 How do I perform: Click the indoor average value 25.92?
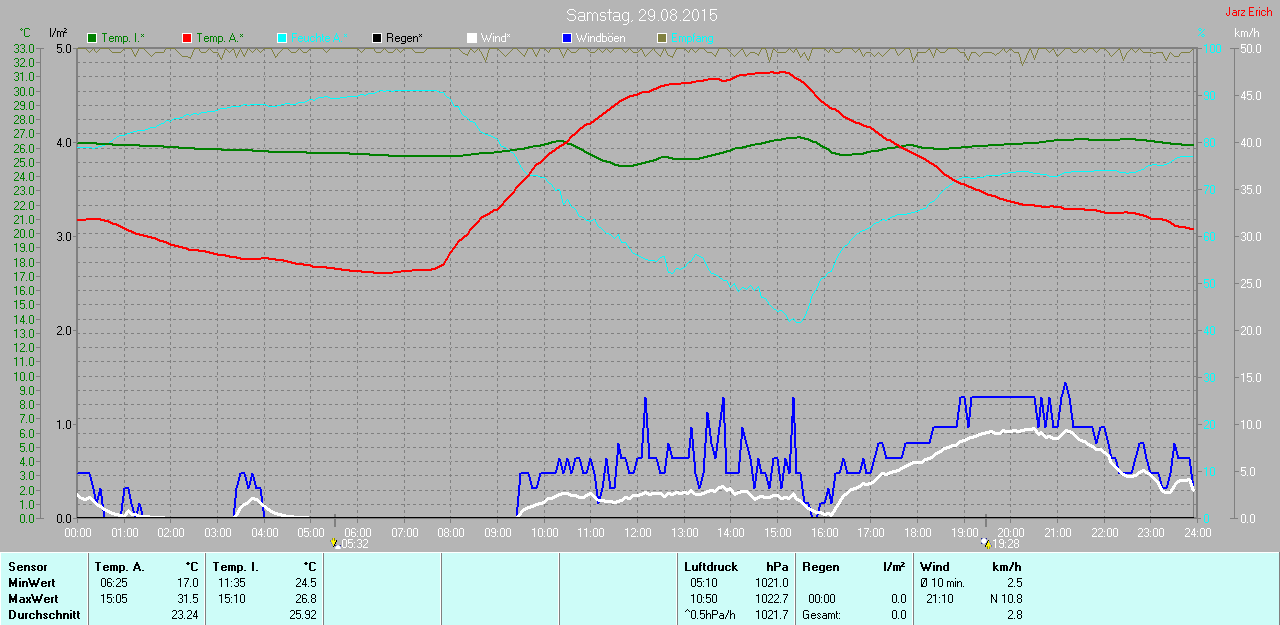point(301,615)
